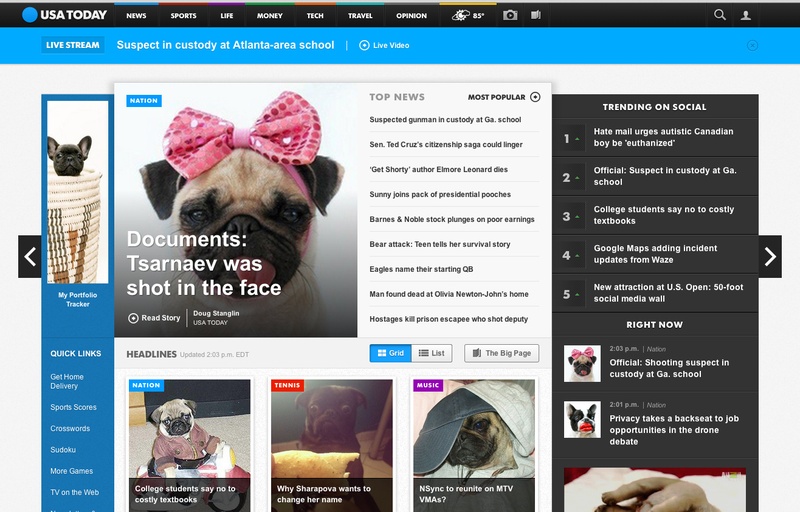Image resolution: width=800 pixels, height=512 pixels.
Task: Click the MUSIC tag on NSync card
Action: (428, 386)
